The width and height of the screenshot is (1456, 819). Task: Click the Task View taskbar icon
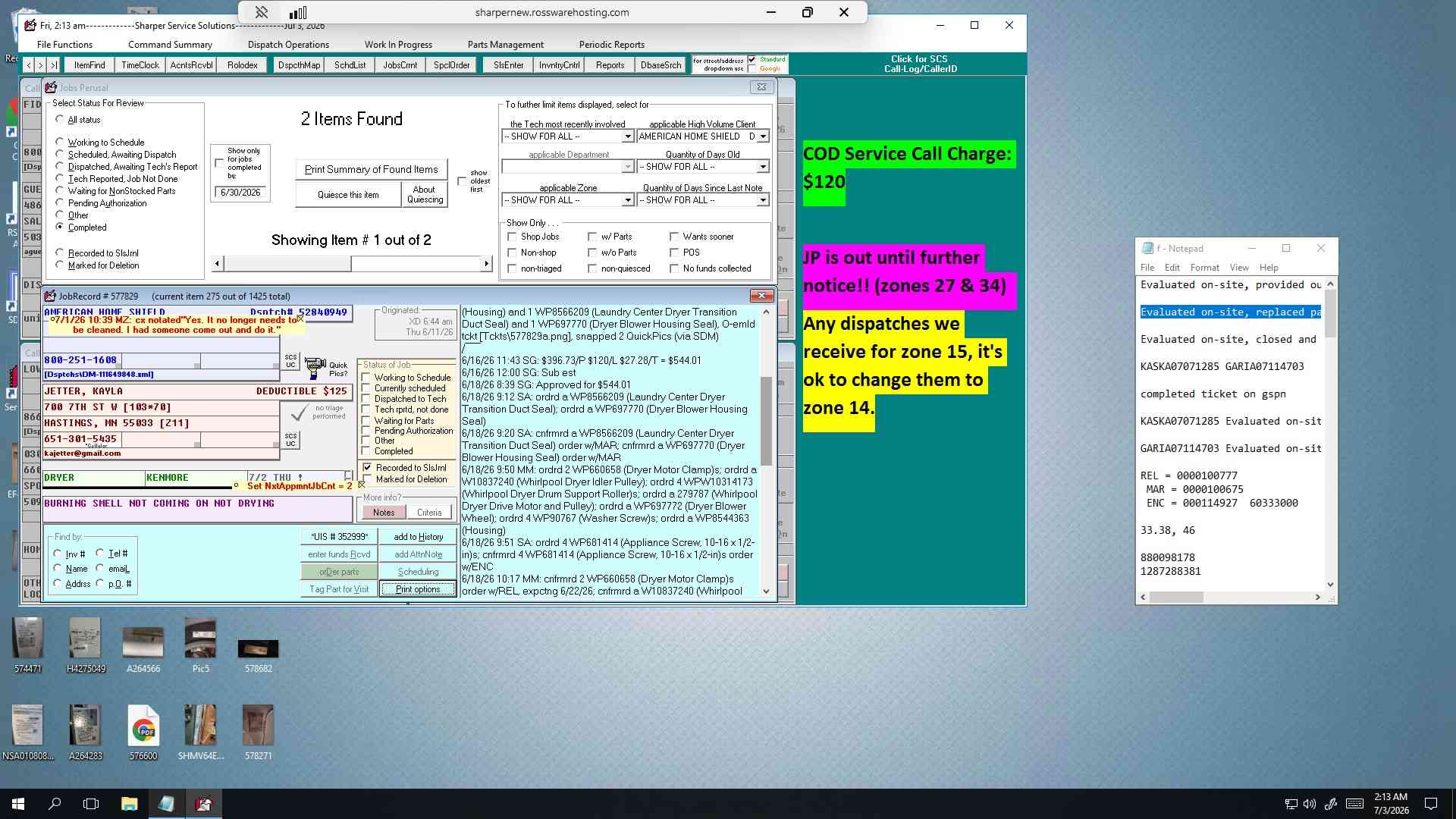(x=91, y=804)
